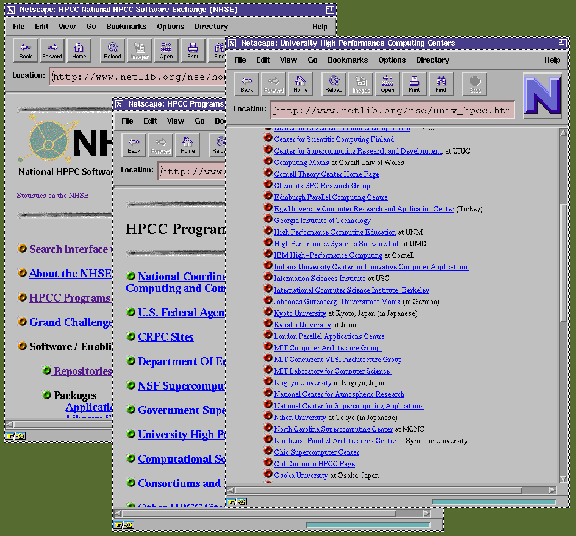Click Reload in the NHSE window toolbar
The width and height of the screenshot is (576, 536).
pyautogui.click(x=112, y=50)
